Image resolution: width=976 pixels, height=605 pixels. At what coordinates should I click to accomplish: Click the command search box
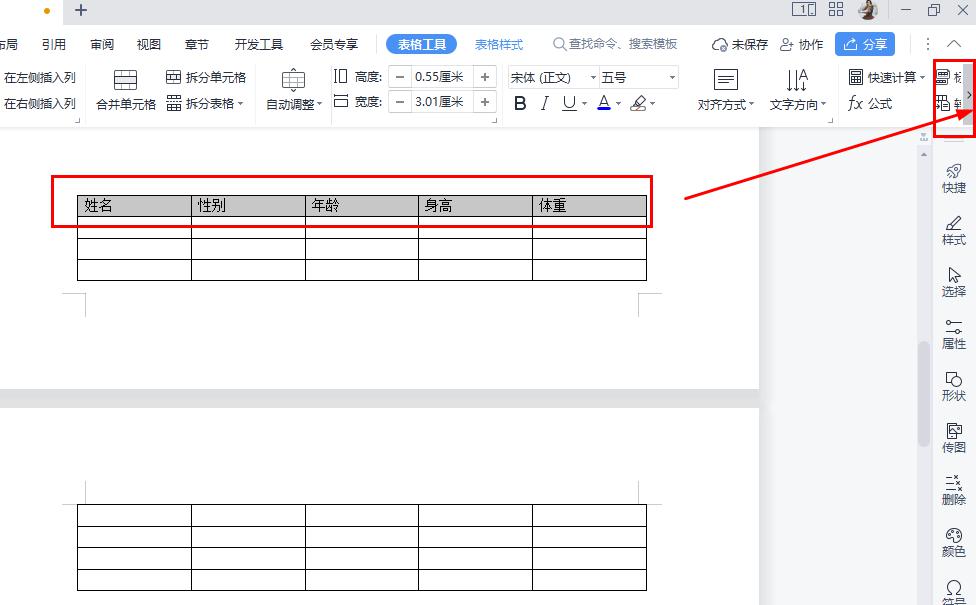pos(615,44)
